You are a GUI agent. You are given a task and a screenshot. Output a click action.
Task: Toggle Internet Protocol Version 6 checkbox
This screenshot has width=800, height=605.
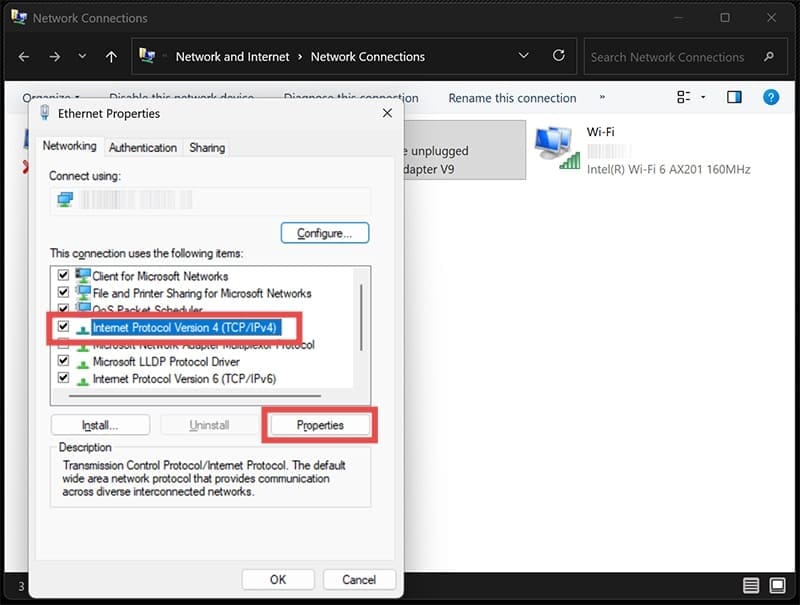pyautogui.click(x=64, y=379)
